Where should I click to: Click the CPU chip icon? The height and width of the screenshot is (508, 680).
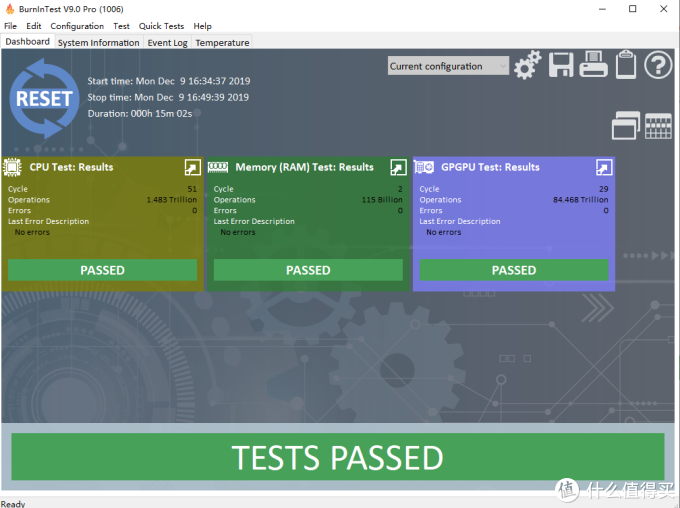click(x=12, y=167)
